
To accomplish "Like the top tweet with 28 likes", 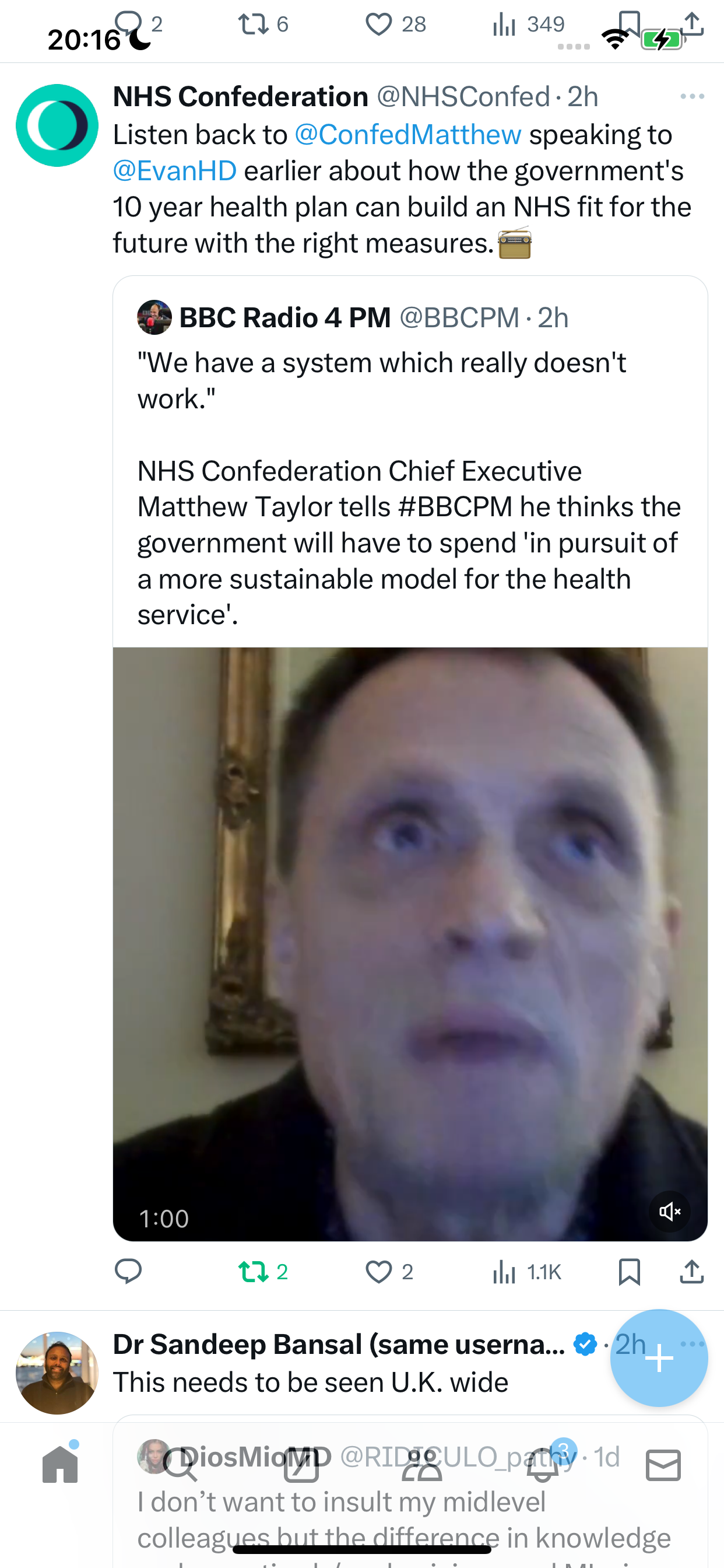I will tap(395, 24).
